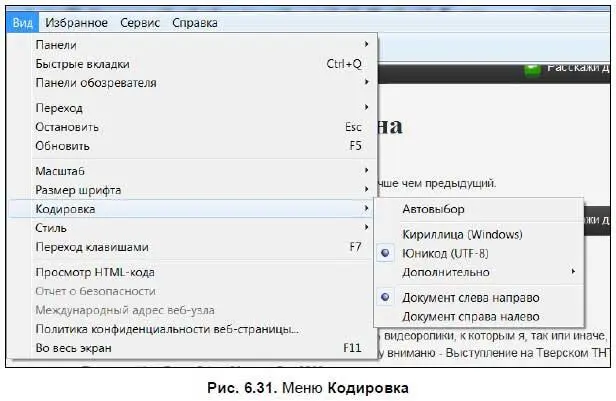Select Документ слева направо option
The height and width of the screenshot is (401, 616).
click(470, 298)
